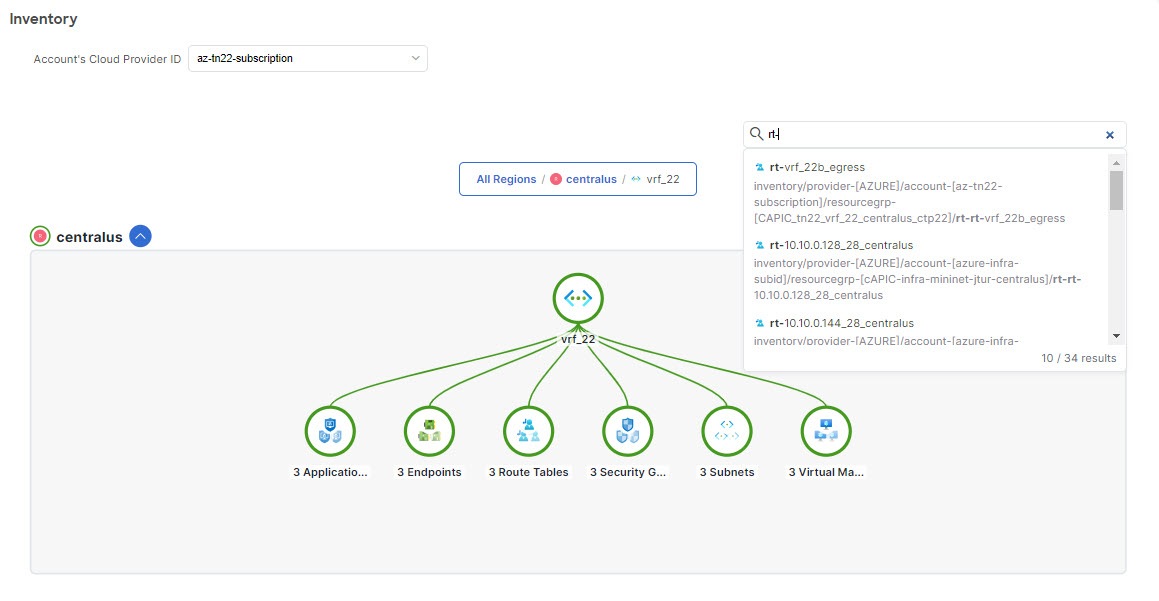Click the Subnets node icon
Image resolution: width=1159 pixels, height=601 pixels.
point(726,431)
